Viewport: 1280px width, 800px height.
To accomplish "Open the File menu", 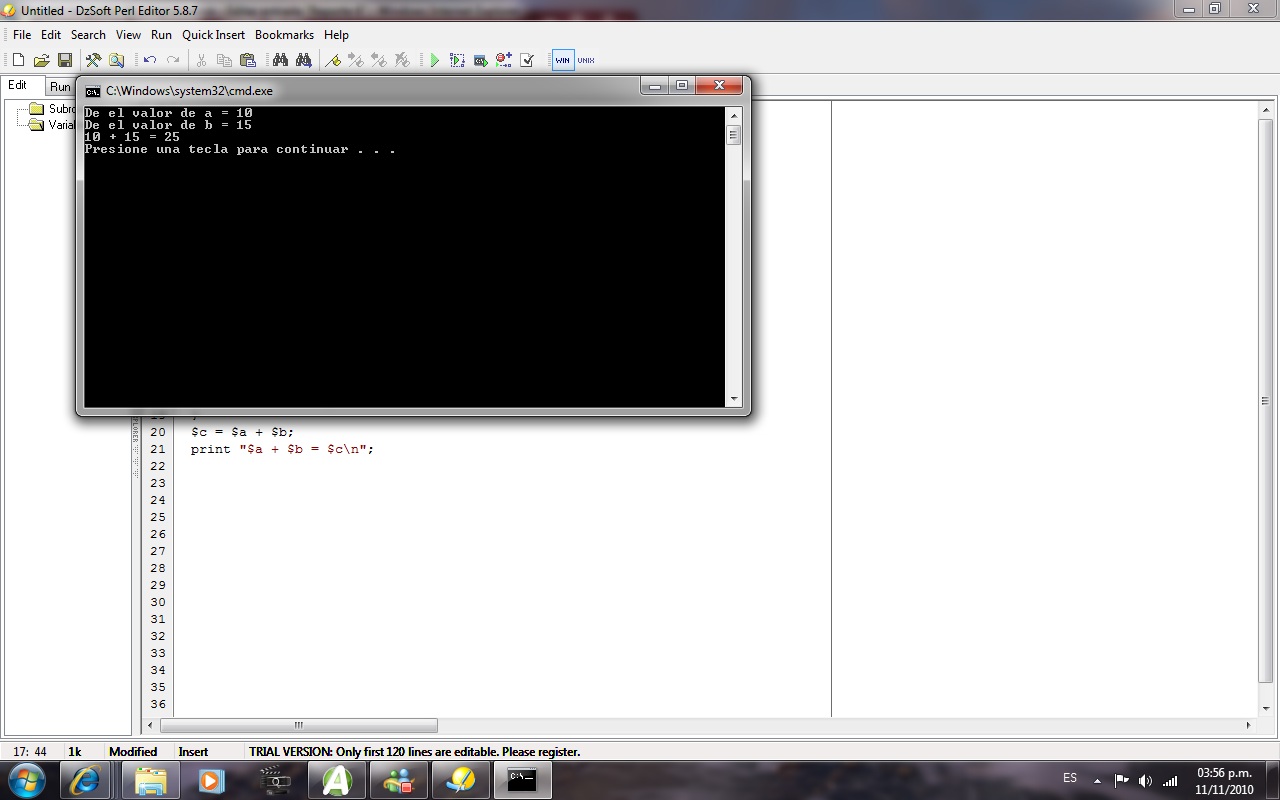I will [22, 35].
